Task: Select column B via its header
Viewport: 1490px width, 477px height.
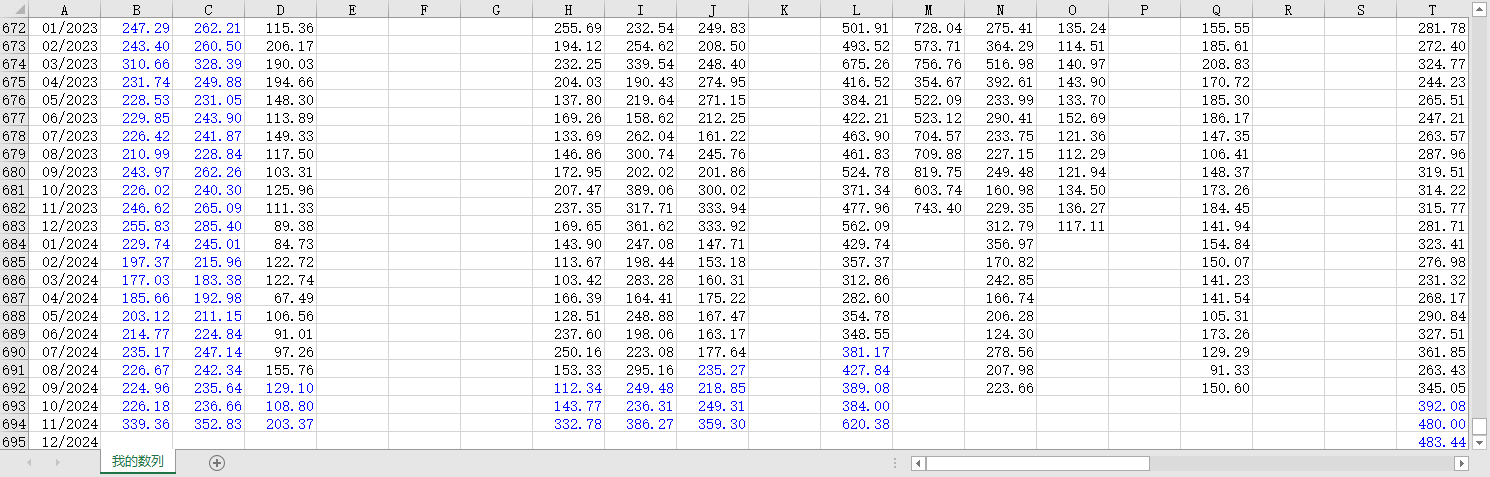Action: tap(136, 9)
